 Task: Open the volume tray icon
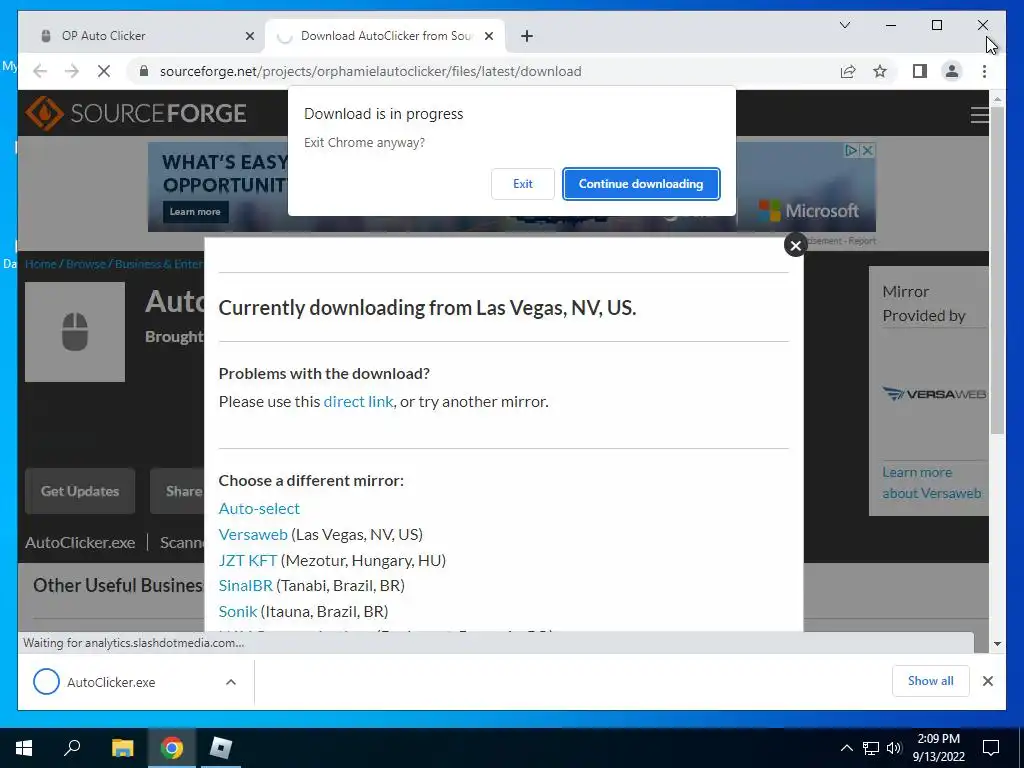(x=894, y=748)
